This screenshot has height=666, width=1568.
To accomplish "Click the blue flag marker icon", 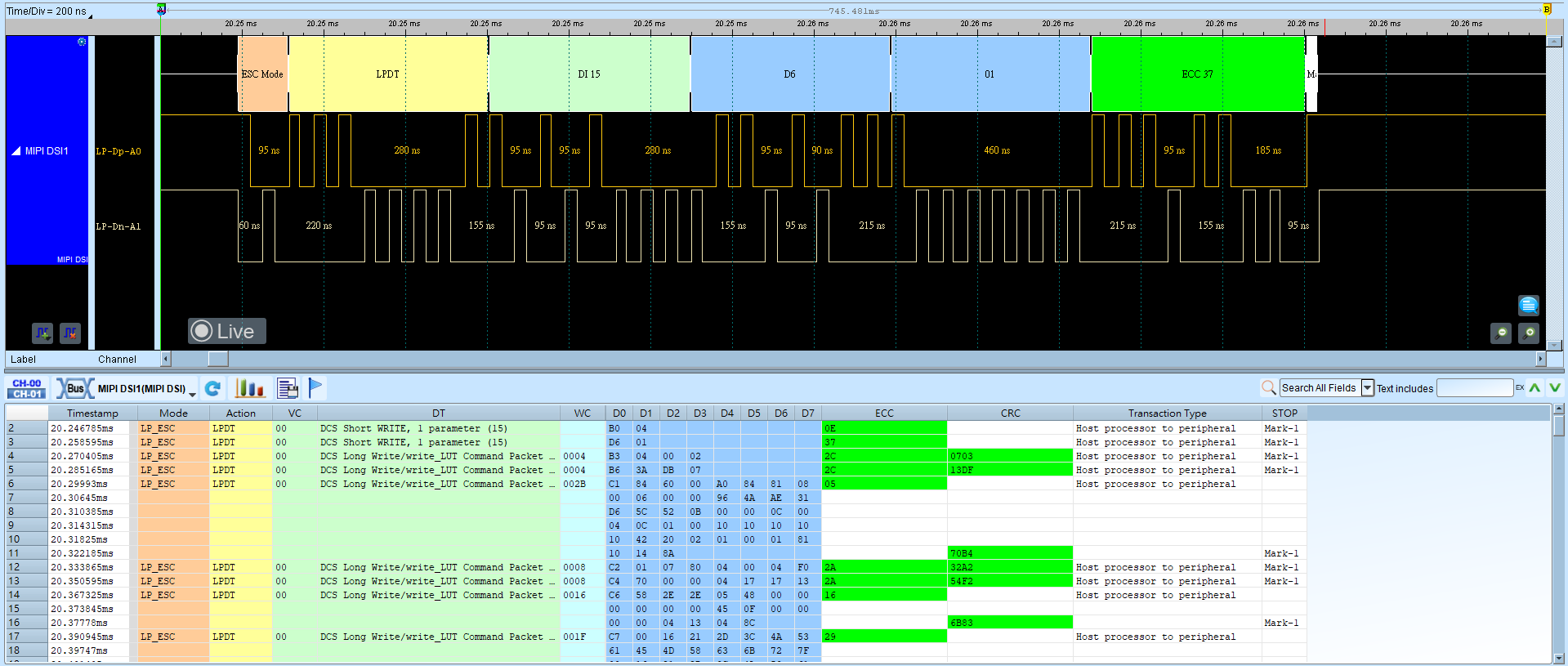I will coord(315,387).
